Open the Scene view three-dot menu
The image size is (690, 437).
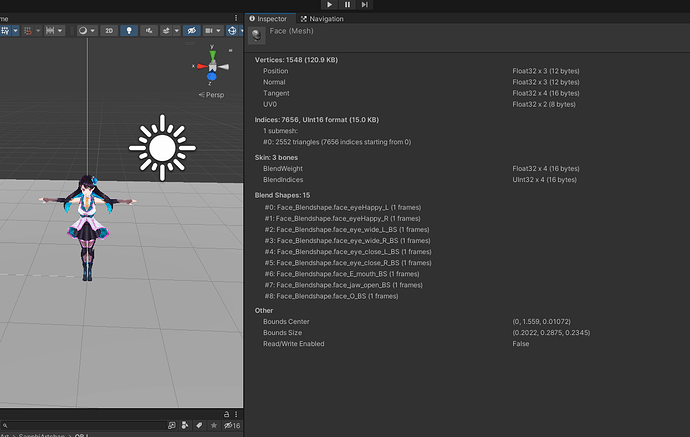pyautogui.click(x=236, y=18)
